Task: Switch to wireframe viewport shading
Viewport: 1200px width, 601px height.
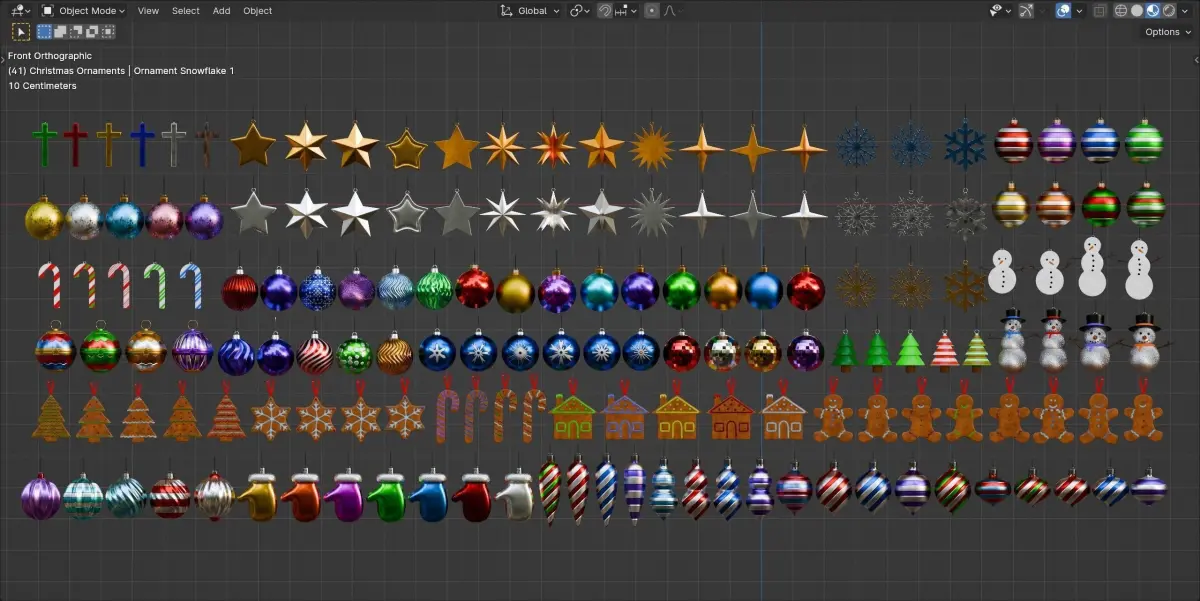Action: pyautogui.click(x=1121, y=11)
